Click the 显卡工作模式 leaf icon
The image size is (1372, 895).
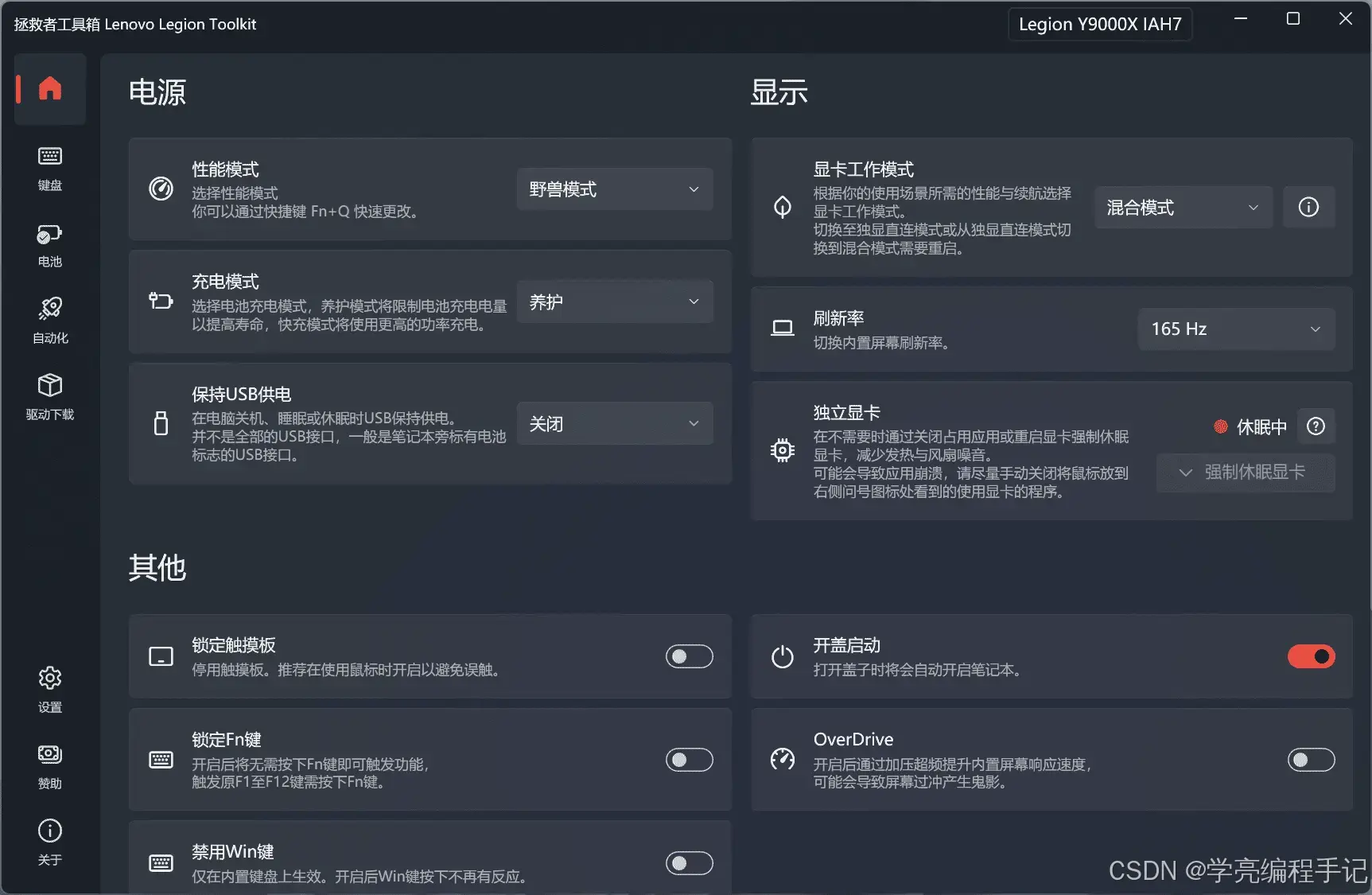coord(783,208)
